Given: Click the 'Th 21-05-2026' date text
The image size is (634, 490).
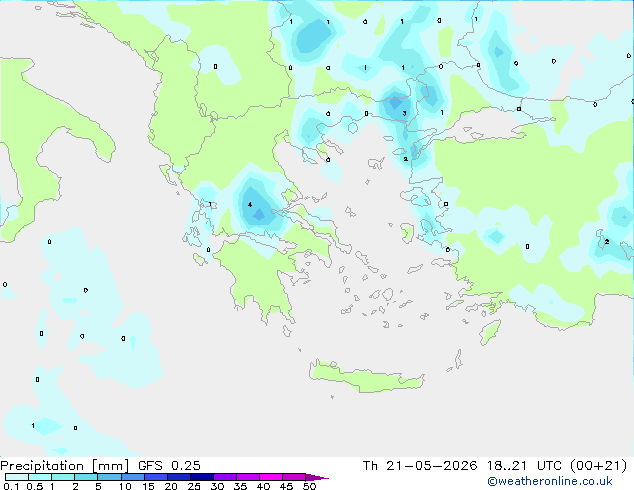Looking at the screenshot, I should coord(420,466).
